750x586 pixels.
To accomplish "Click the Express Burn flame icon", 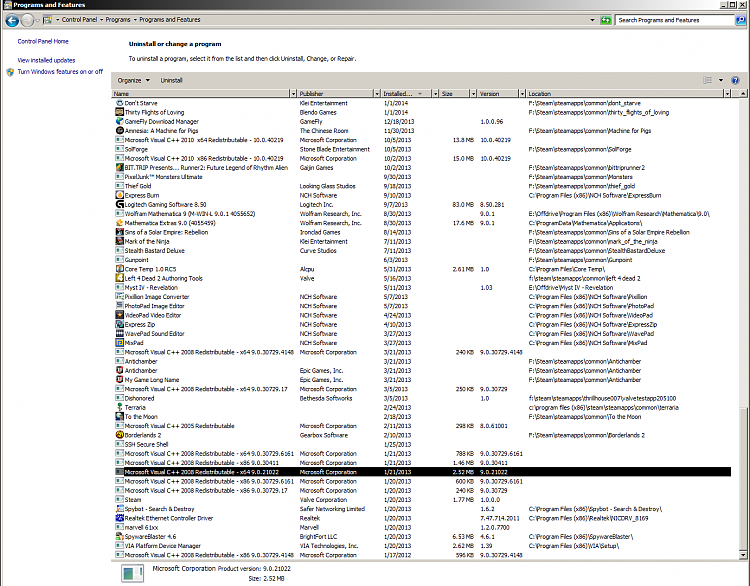I will click(120, 195).
